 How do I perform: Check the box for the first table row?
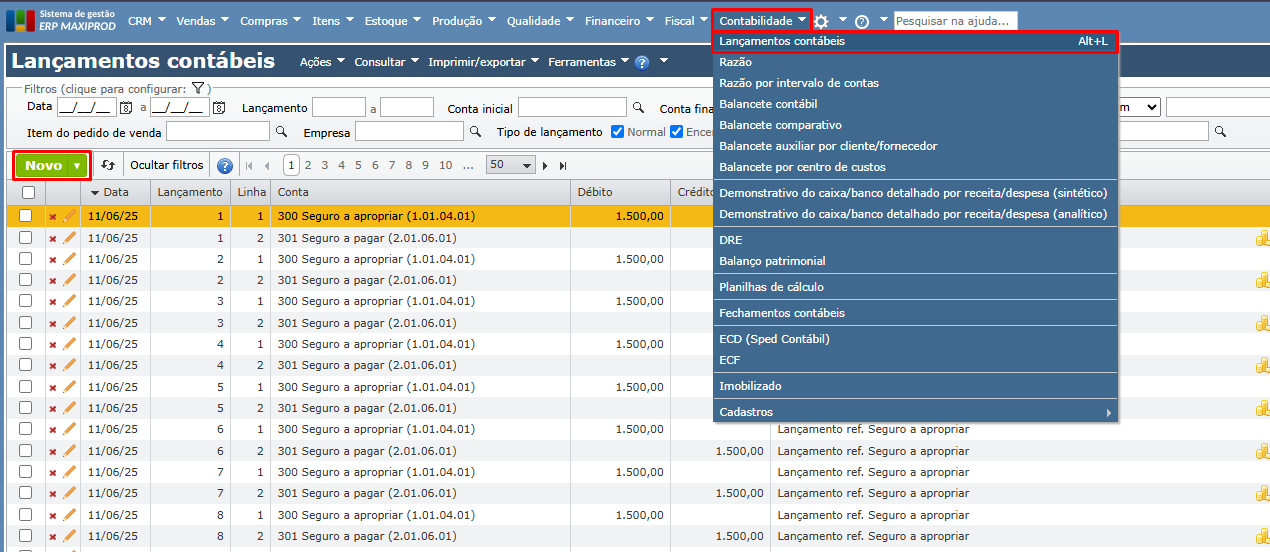26,216
